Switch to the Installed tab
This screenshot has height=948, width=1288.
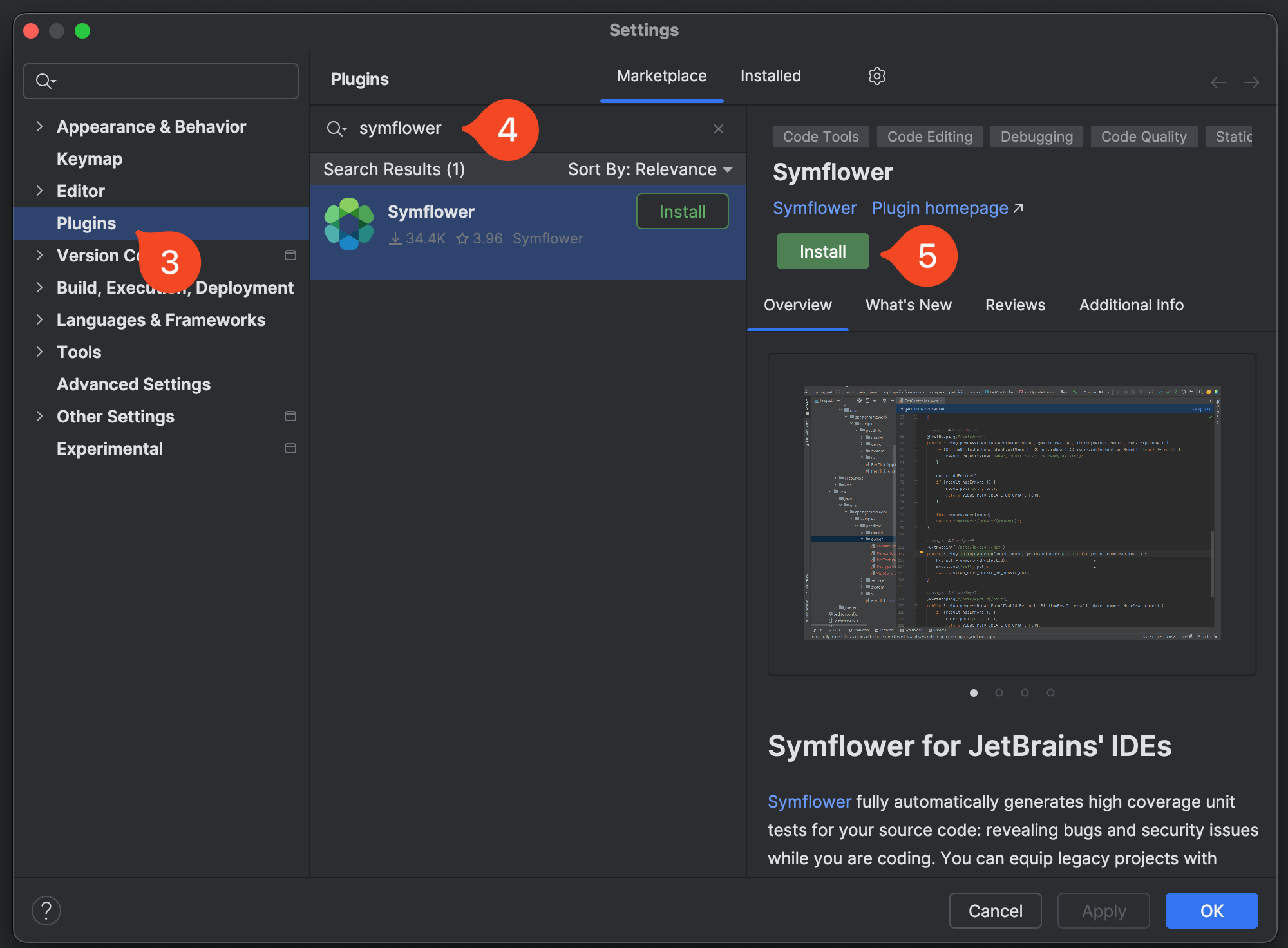[x=771, y=76]
